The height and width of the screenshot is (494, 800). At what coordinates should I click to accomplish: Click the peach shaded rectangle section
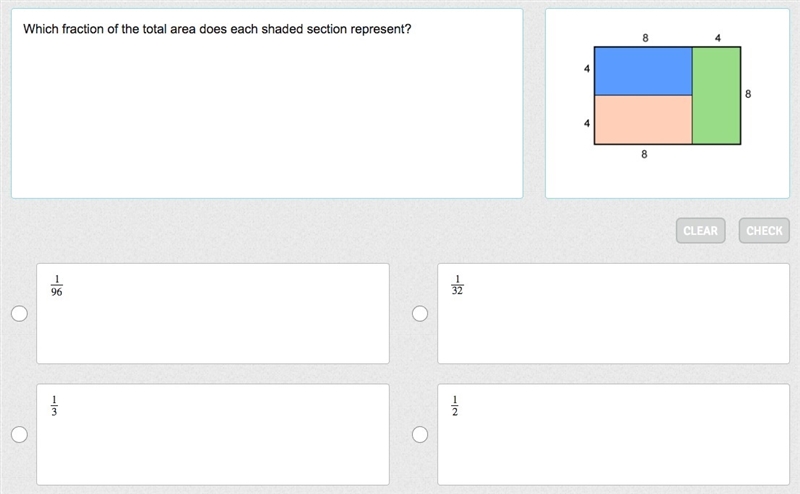(643, 119)
